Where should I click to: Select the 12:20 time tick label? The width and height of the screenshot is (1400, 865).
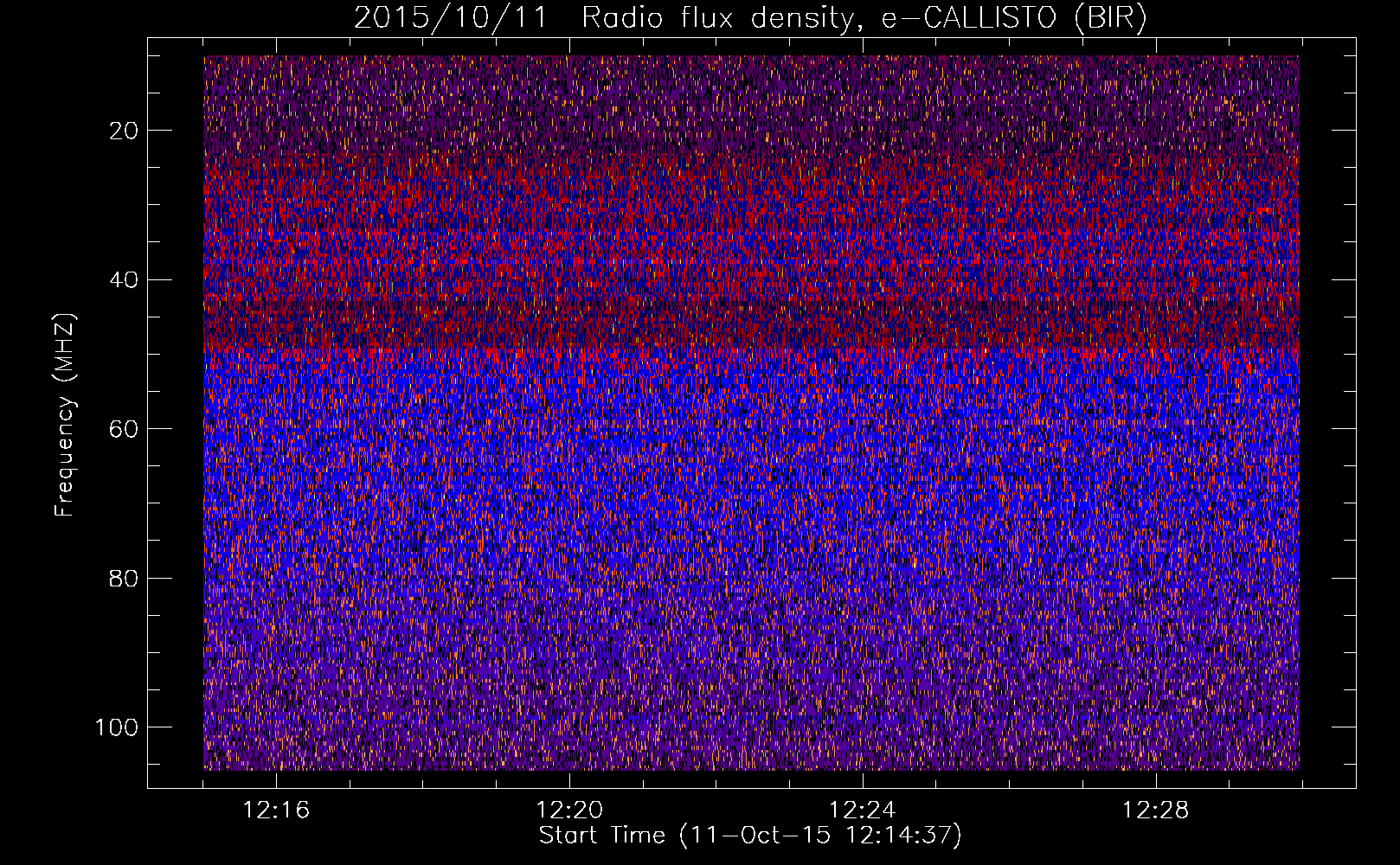[x=569, y=810]
